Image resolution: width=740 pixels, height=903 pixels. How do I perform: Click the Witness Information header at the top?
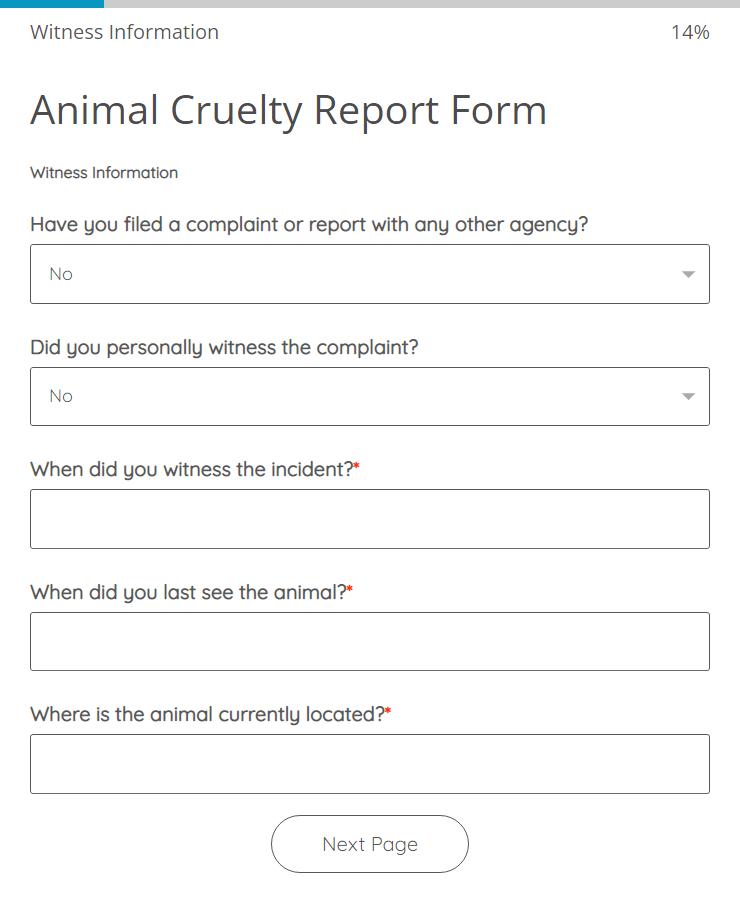point(124,32)
